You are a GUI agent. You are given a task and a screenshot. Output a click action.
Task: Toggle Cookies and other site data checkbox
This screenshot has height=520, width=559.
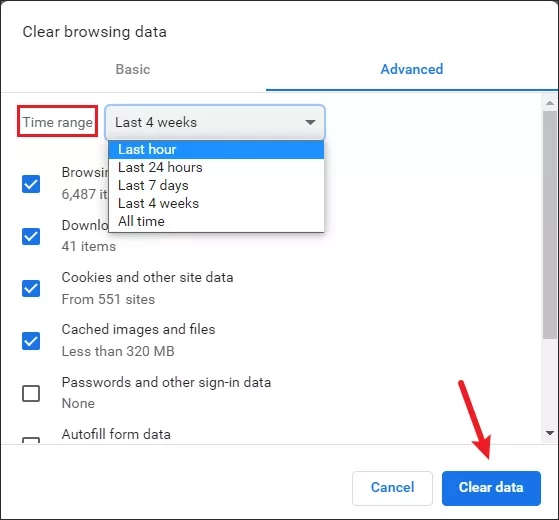coord(31,288)
